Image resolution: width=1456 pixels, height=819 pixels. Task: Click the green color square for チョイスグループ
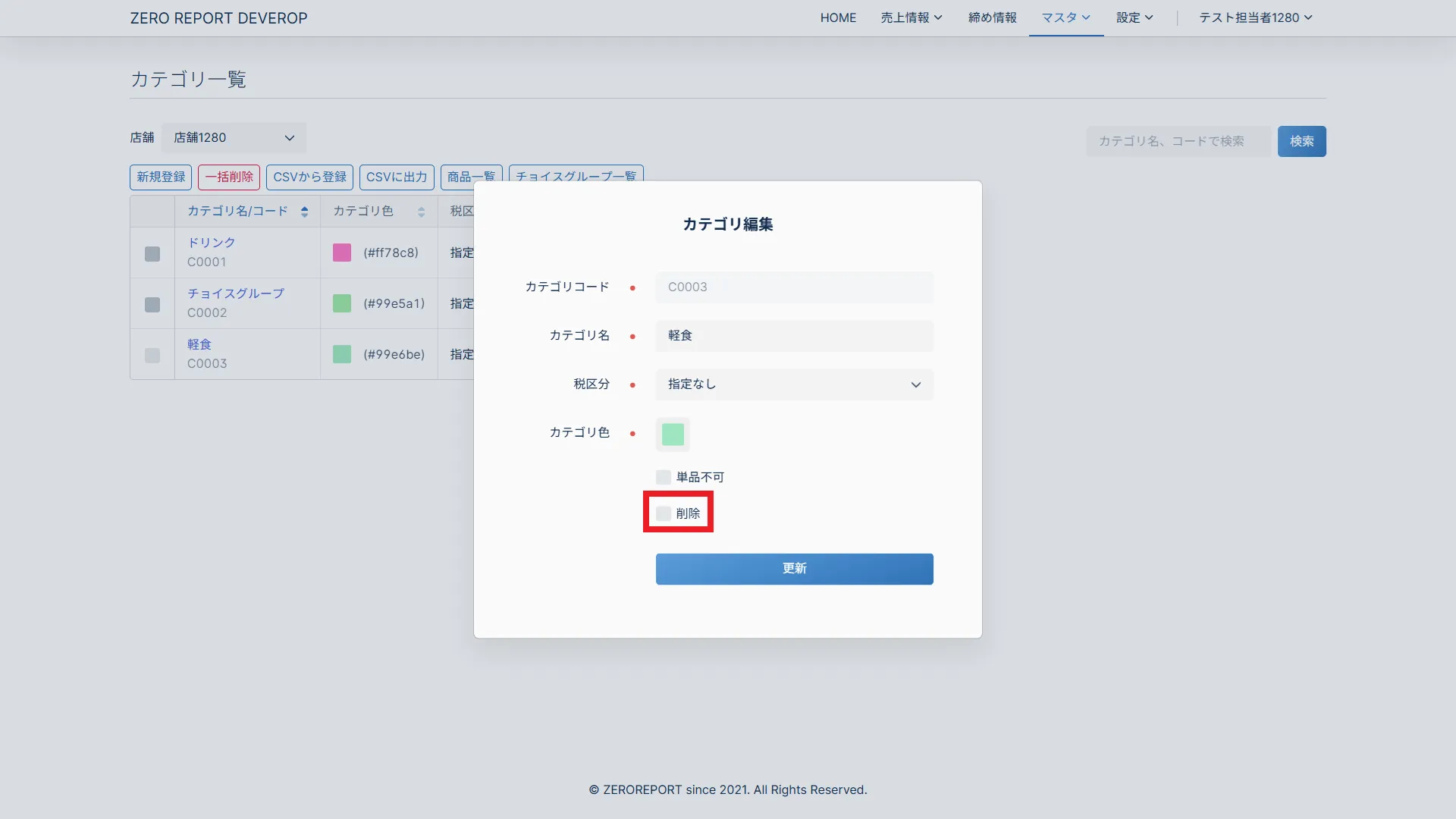(342, 303)
